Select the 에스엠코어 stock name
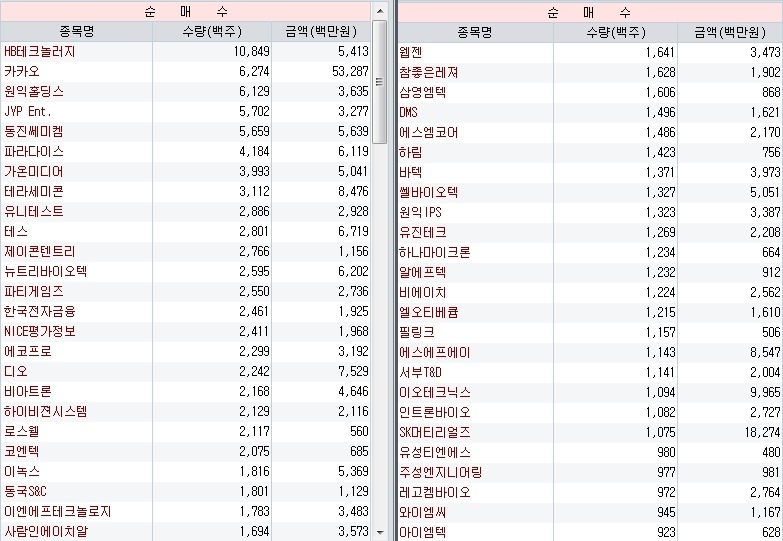The width and height of the screenshot is (783, 541). tap(428, 132)
